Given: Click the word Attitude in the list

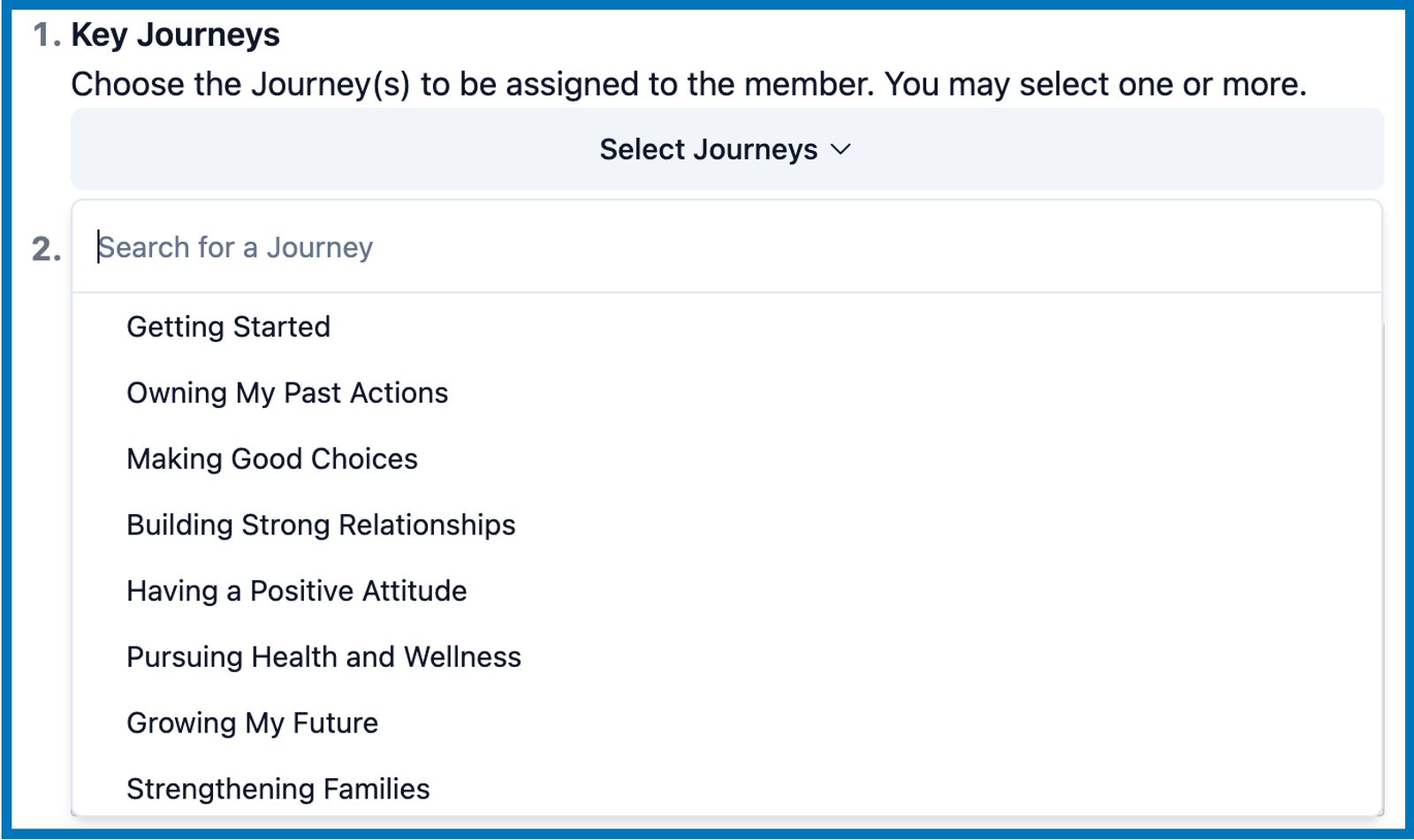Looking at the screenshot, I should pyautogui.click(x=414, y=591).
